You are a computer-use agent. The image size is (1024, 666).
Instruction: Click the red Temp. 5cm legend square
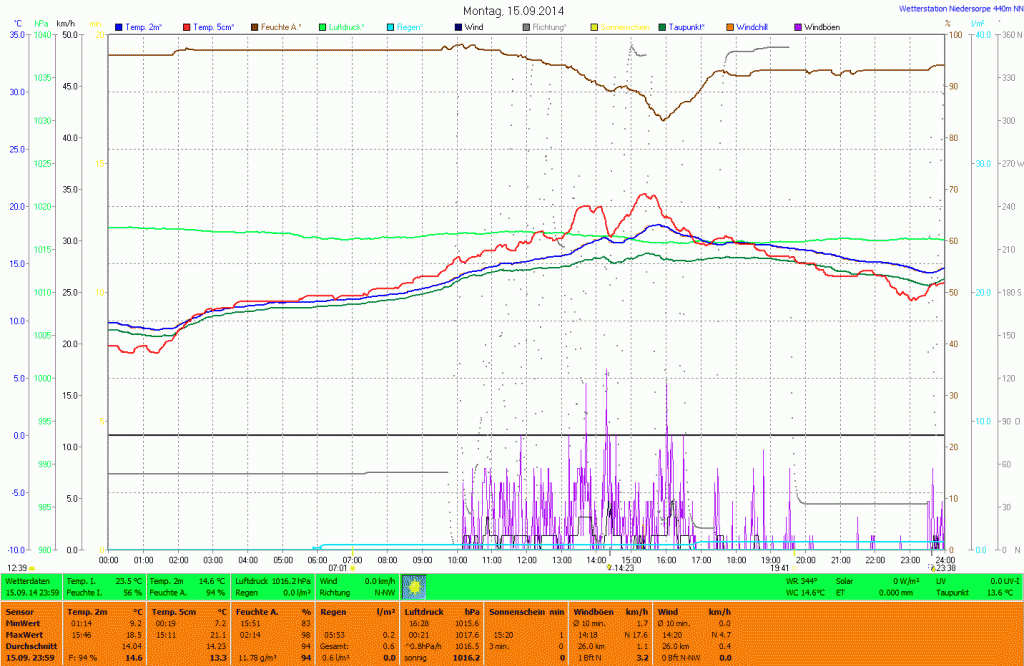(x=187, y=25)
